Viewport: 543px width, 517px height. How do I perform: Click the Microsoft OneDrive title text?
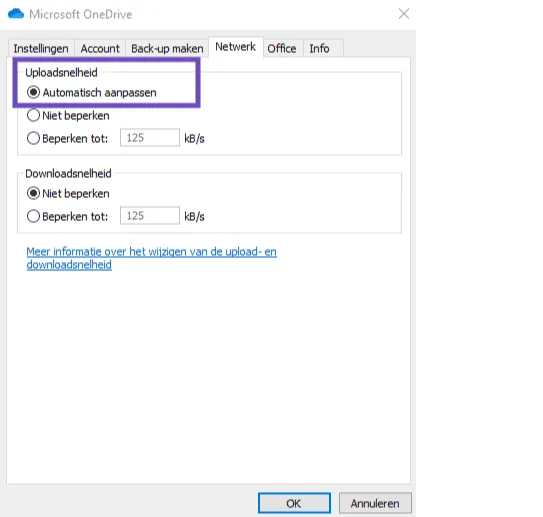click(x=81, y=14)
